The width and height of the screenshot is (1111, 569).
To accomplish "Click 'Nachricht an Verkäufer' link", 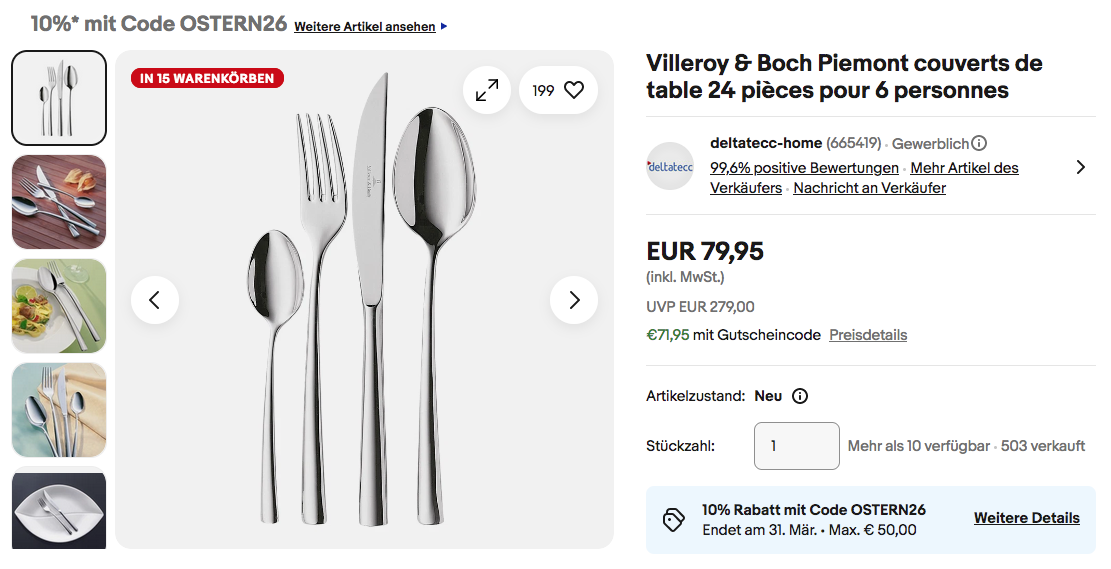I will [869, 188].
